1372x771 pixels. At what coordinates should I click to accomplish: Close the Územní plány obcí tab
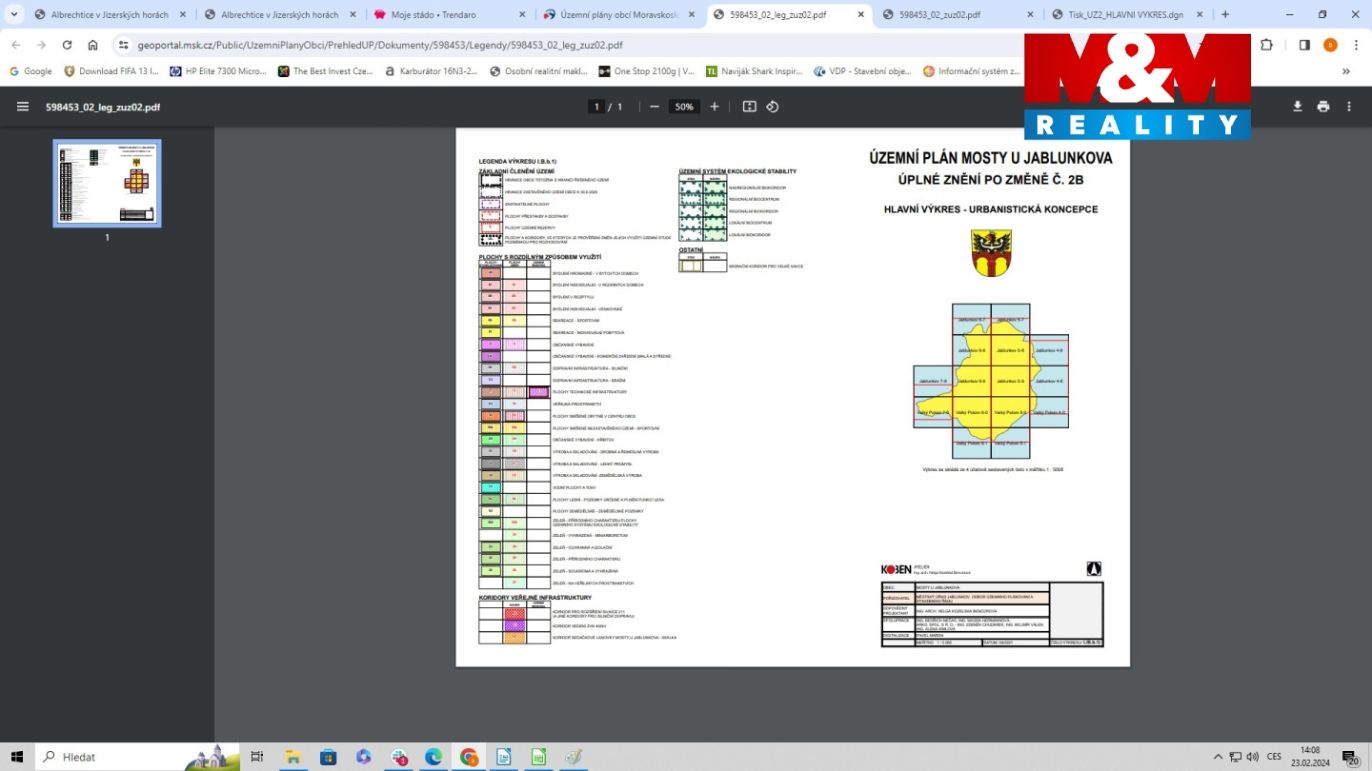click(692, 15)
